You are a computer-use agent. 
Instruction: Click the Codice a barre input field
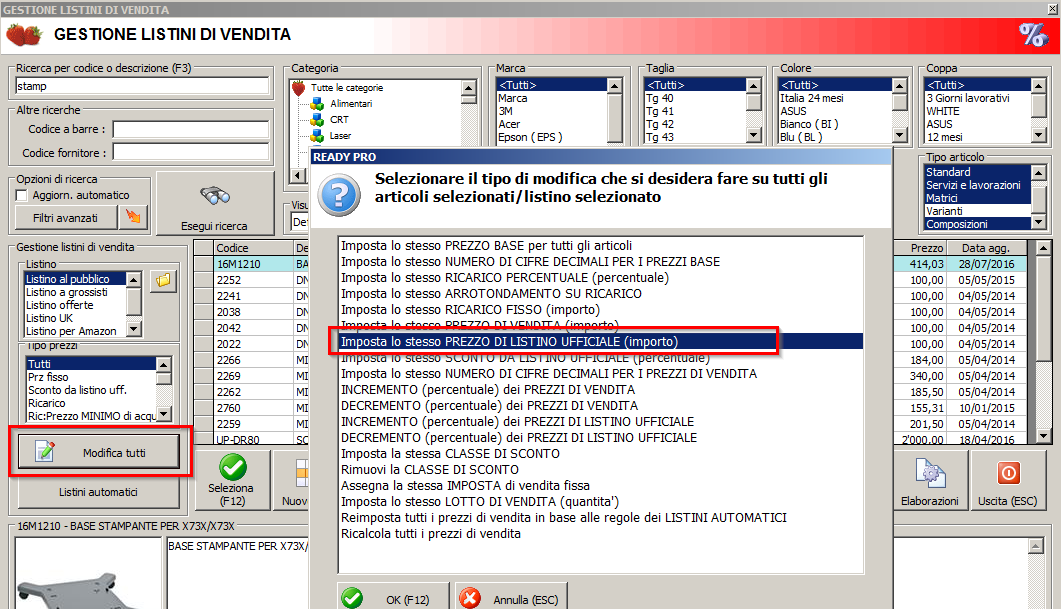tap(191, 129)
